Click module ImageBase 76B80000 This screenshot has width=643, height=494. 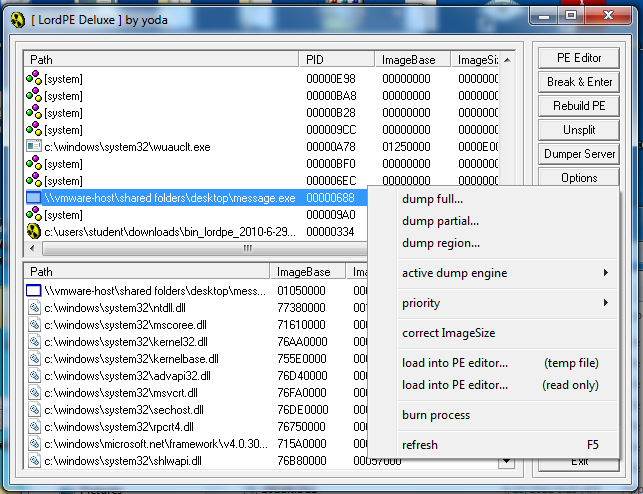(302, 461)
